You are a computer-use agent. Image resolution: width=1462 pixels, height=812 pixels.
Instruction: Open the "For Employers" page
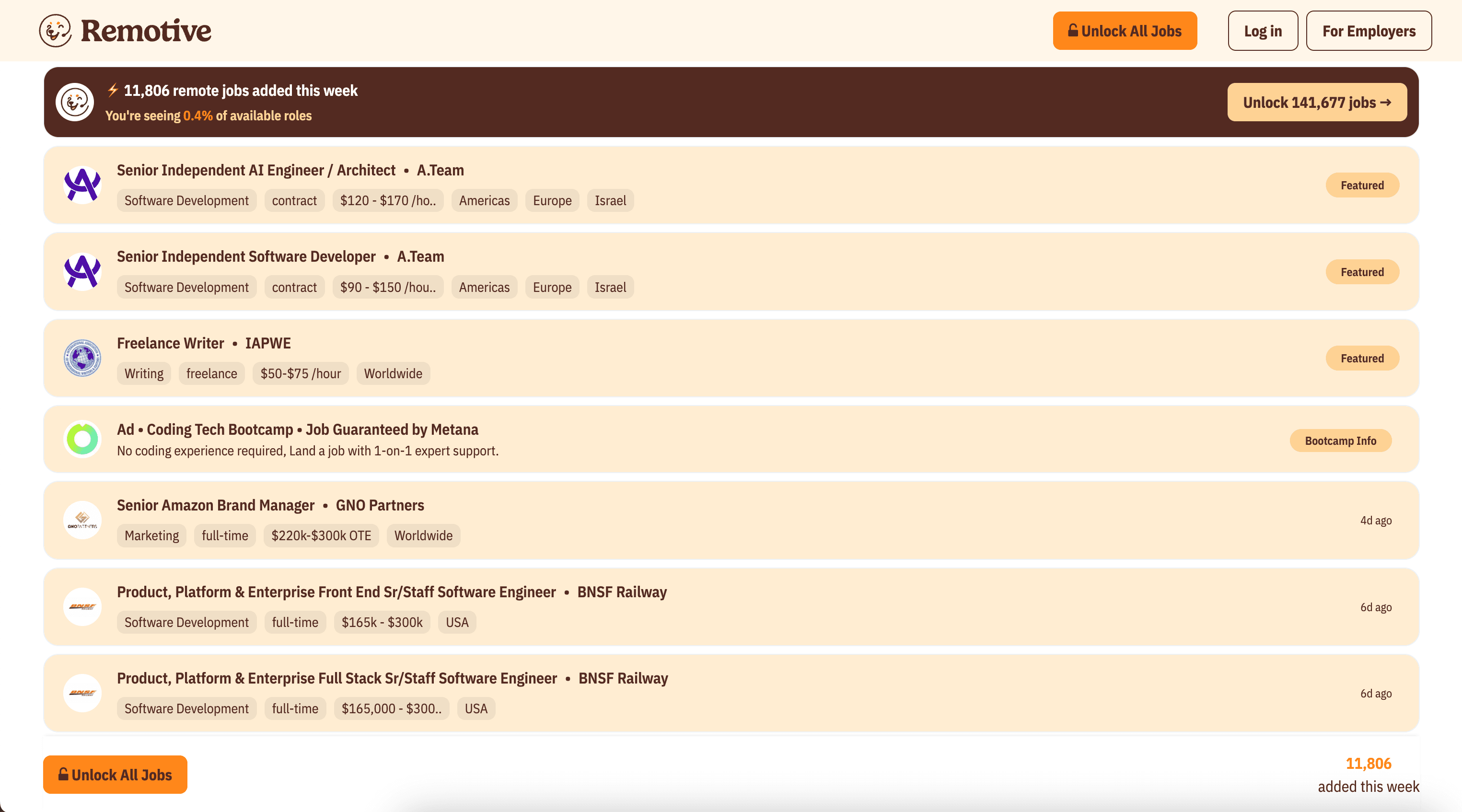point(1369,30)
